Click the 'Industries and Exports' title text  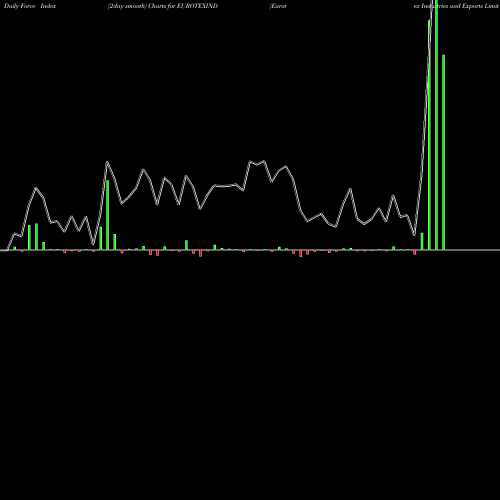click(x=451, y=6)
